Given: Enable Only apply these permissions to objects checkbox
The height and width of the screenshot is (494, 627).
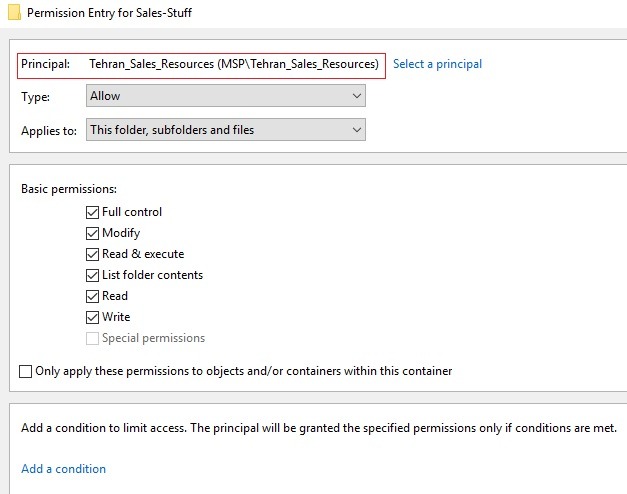Looking at the screenshot, I should click(x=26, y=371).
